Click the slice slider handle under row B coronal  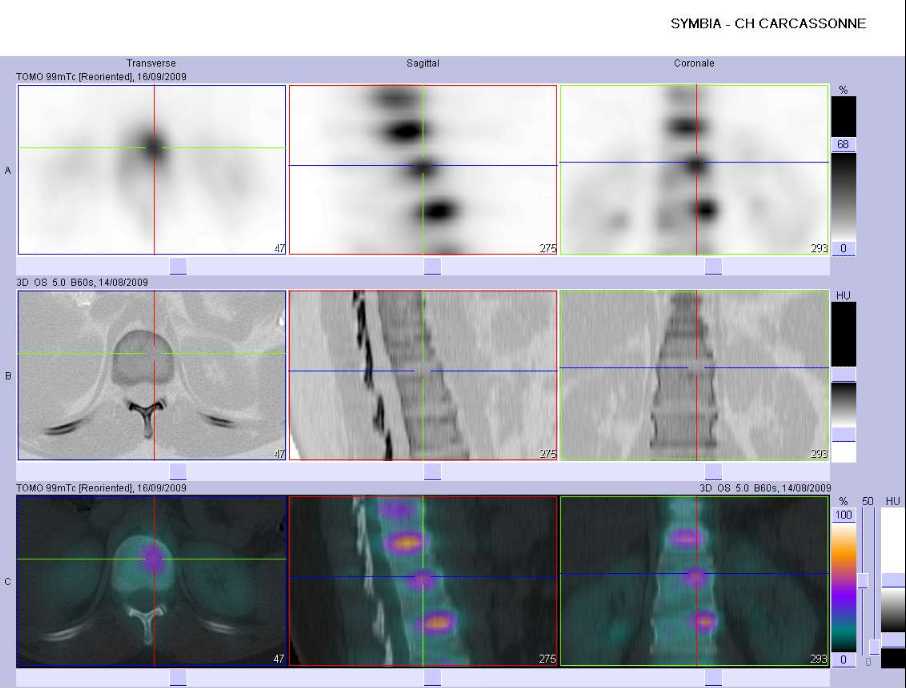coord(714,471)
